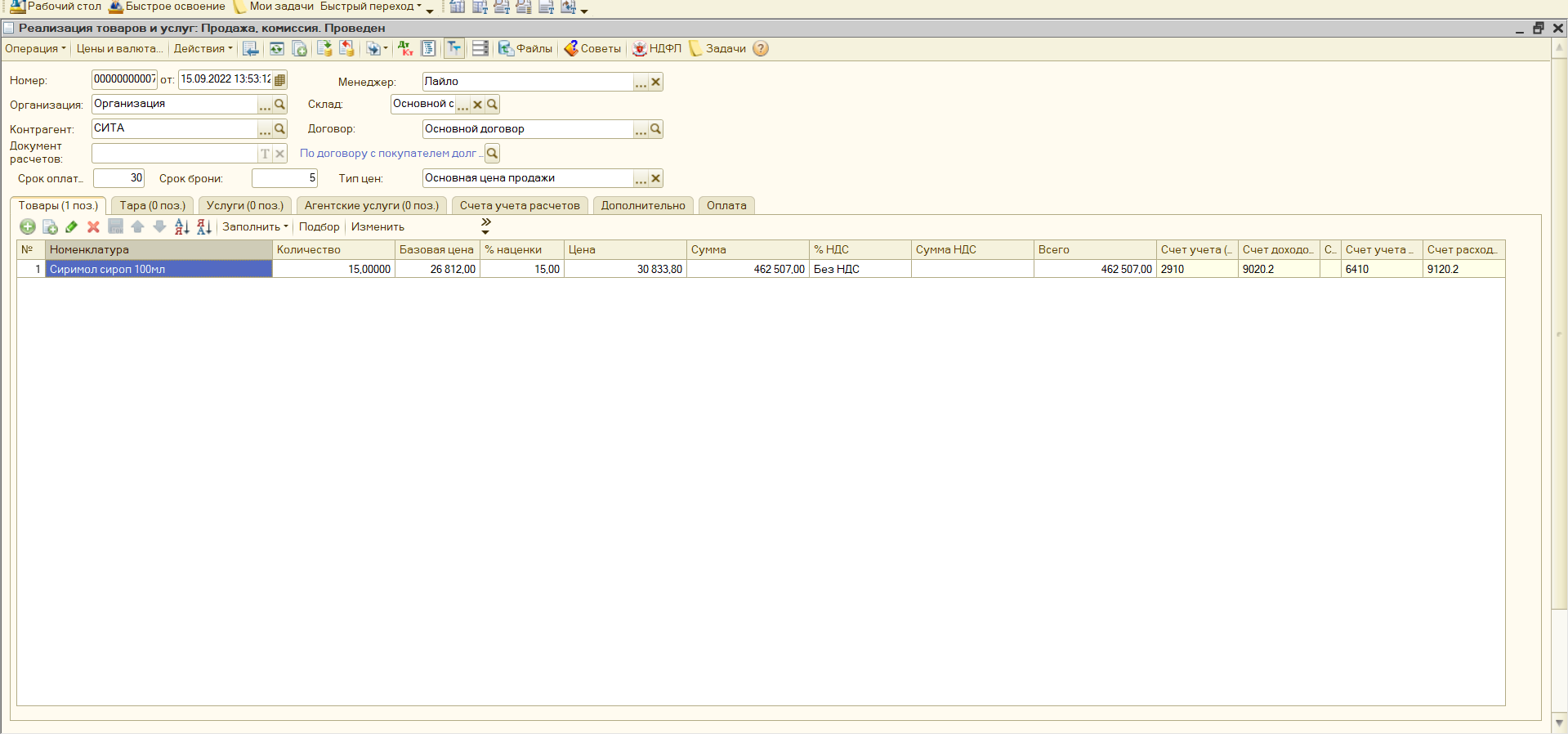1568x734 pixels.
Task: Open the Действия dropdown menu
Action: click(x=203, y=49)
